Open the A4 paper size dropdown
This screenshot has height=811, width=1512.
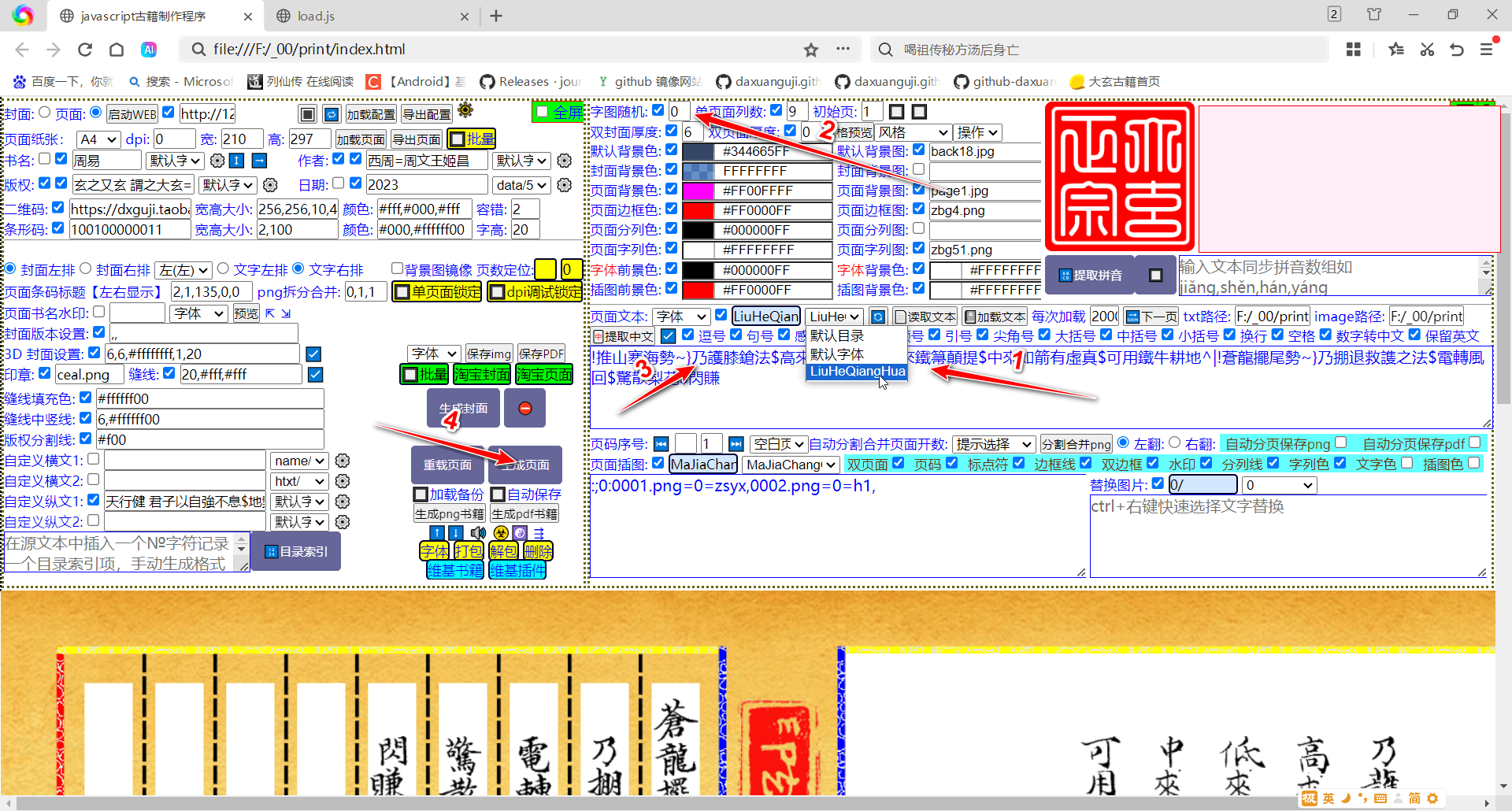(x=97, y=139)
